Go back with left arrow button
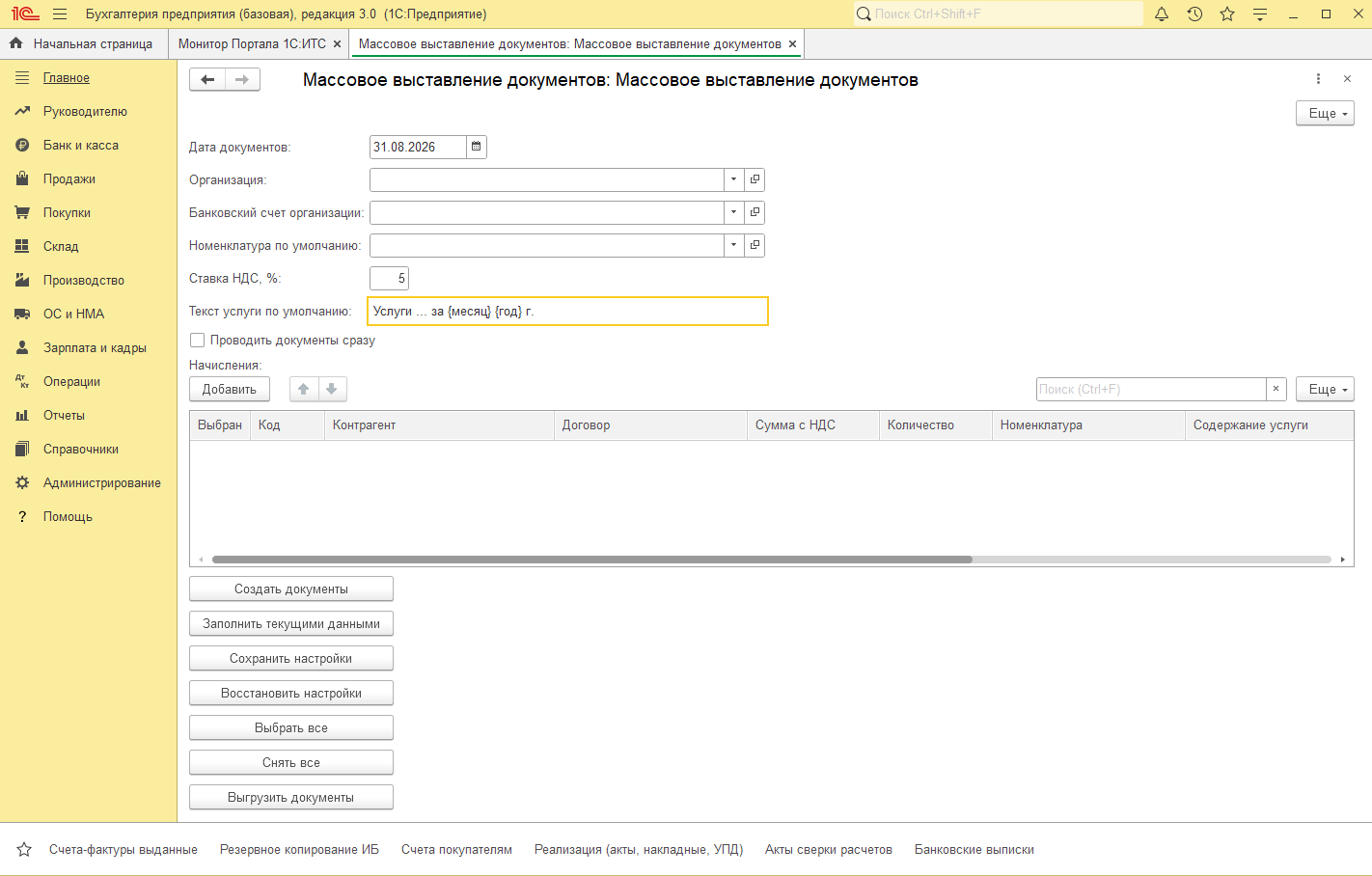Viewport: 1372px width, 876px height. coord(207,80)
